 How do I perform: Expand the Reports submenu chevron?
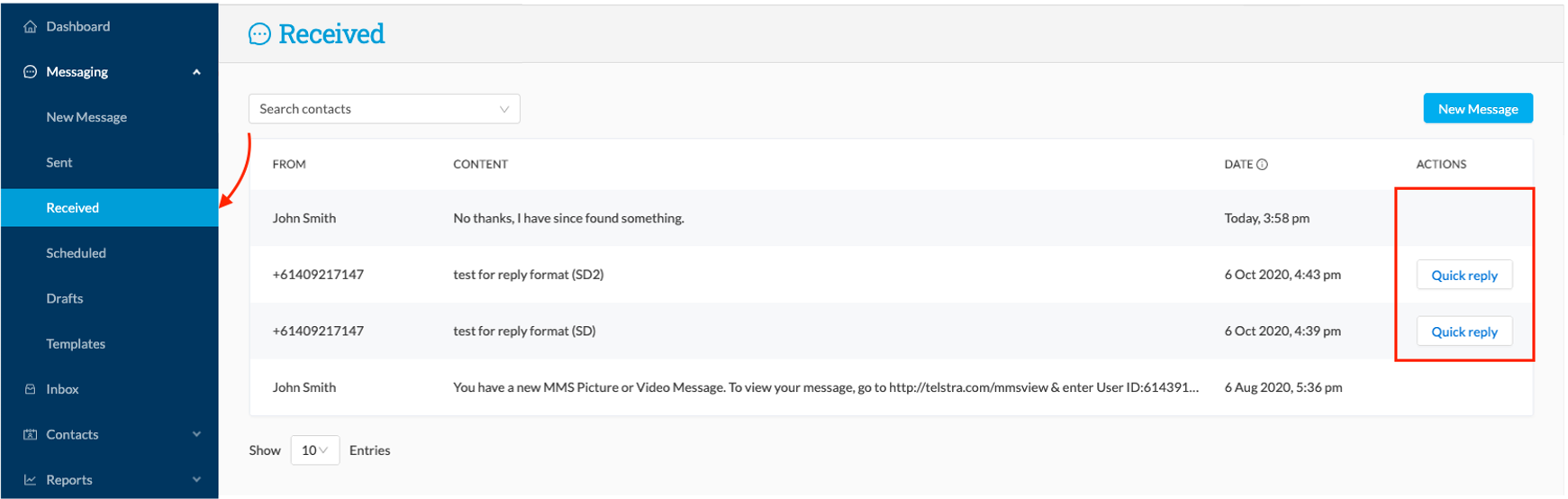pyautogui.click(x=196, y=480)
